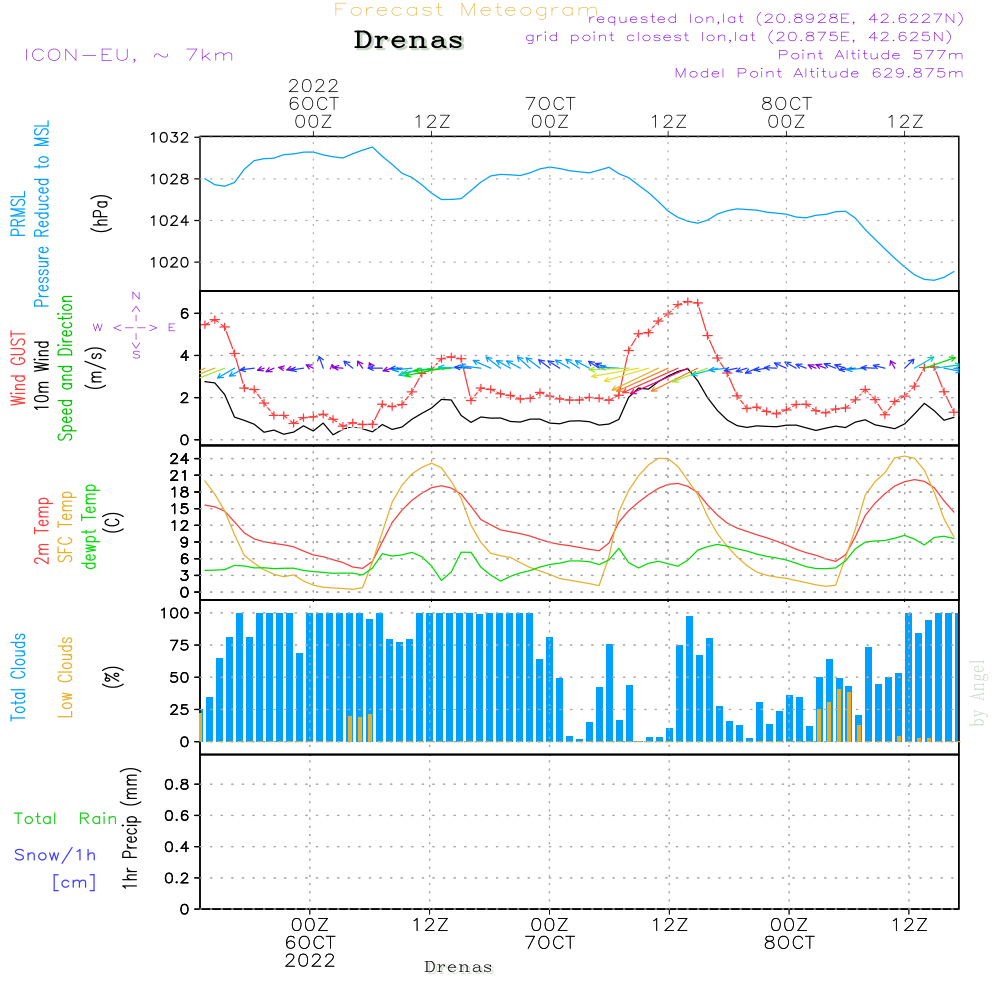Click the 'SFC Temp' orange label
This screenshot has width=1000, height=1000.
[66, 527]
